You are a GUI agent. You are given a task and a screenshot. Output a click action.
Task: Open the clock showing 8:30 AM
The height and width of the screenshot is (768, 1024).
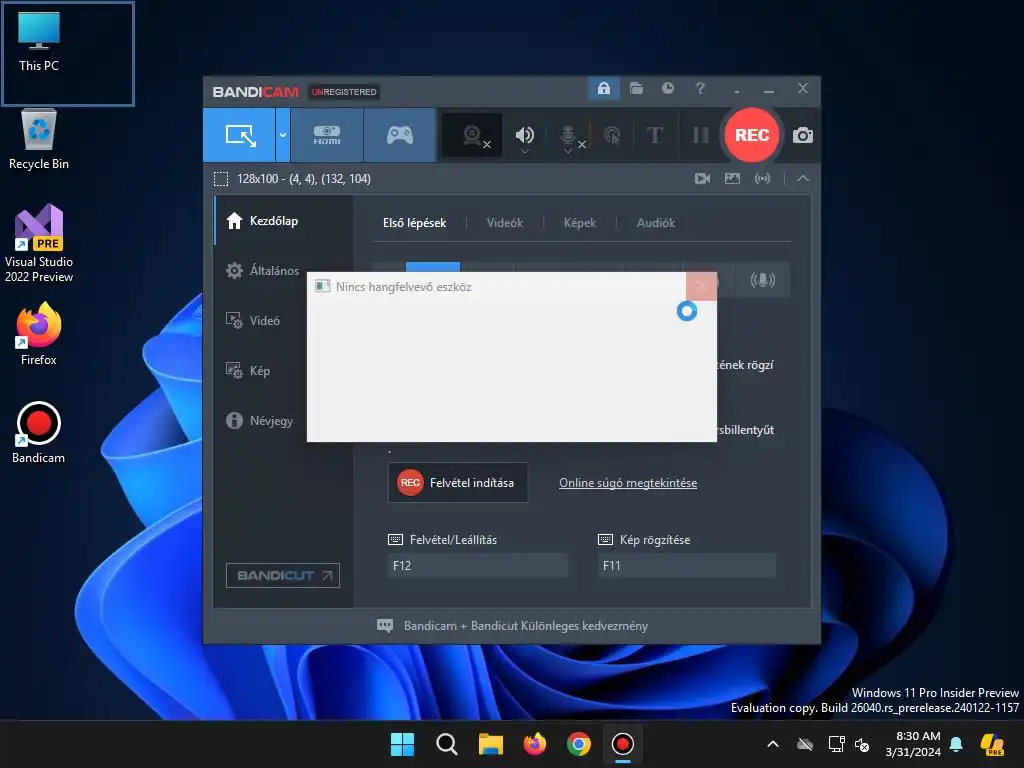pyautogui.click(x=913, y=744)
